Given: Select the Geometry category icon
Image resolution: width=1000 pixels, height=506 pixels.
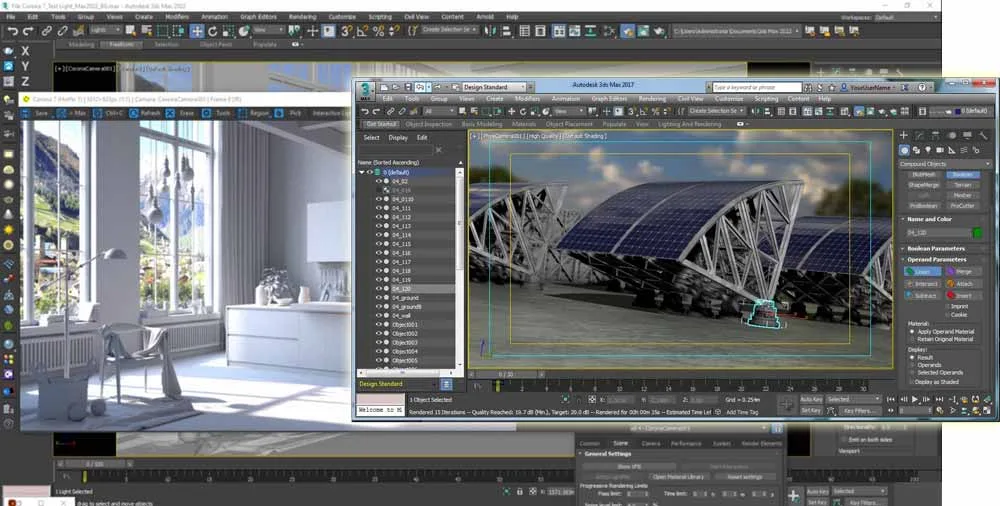Looking at the screenshot, I should coord(904,151).
